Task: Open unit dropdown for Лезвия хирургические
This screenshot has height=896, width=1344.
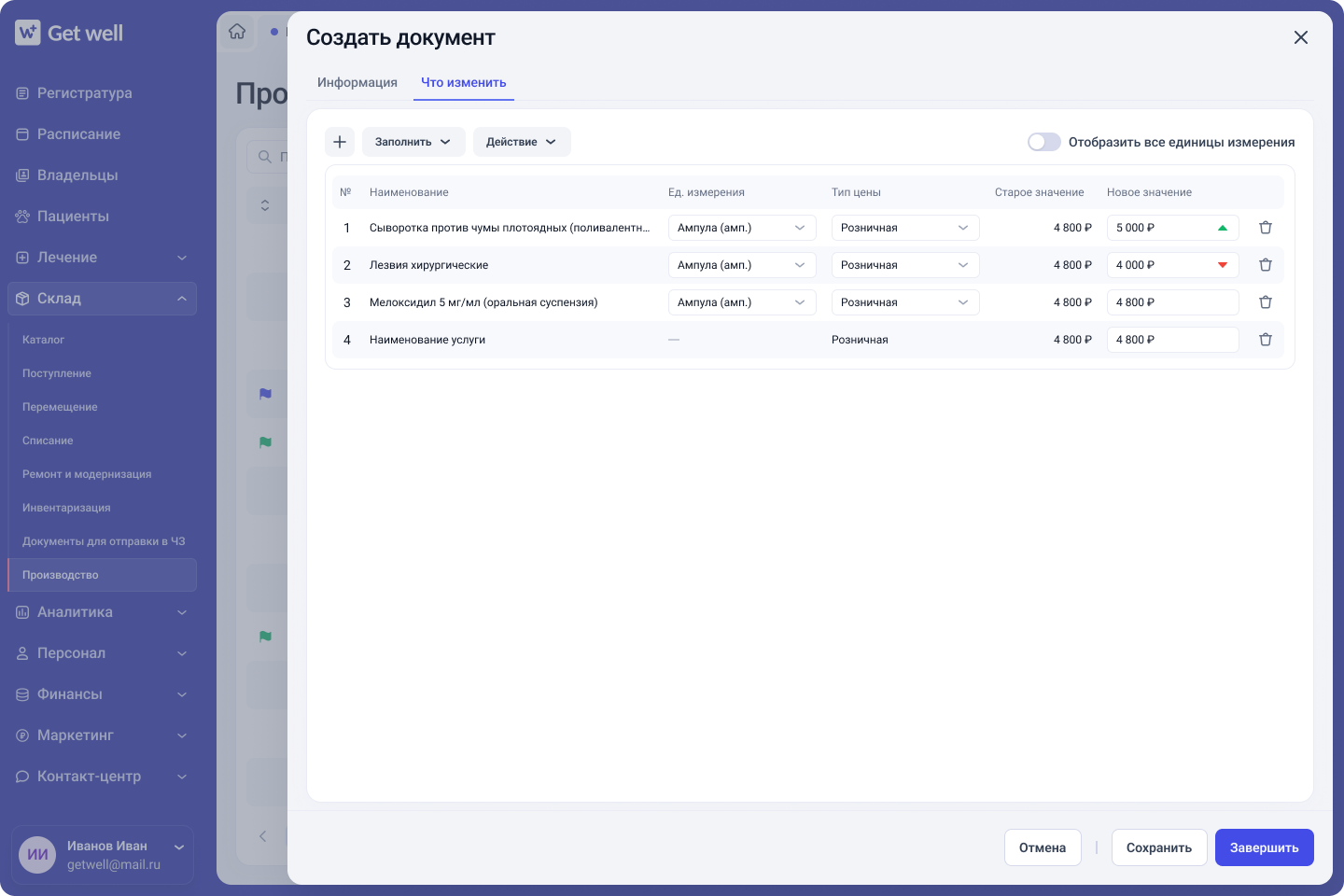Action: coord(742,265)
